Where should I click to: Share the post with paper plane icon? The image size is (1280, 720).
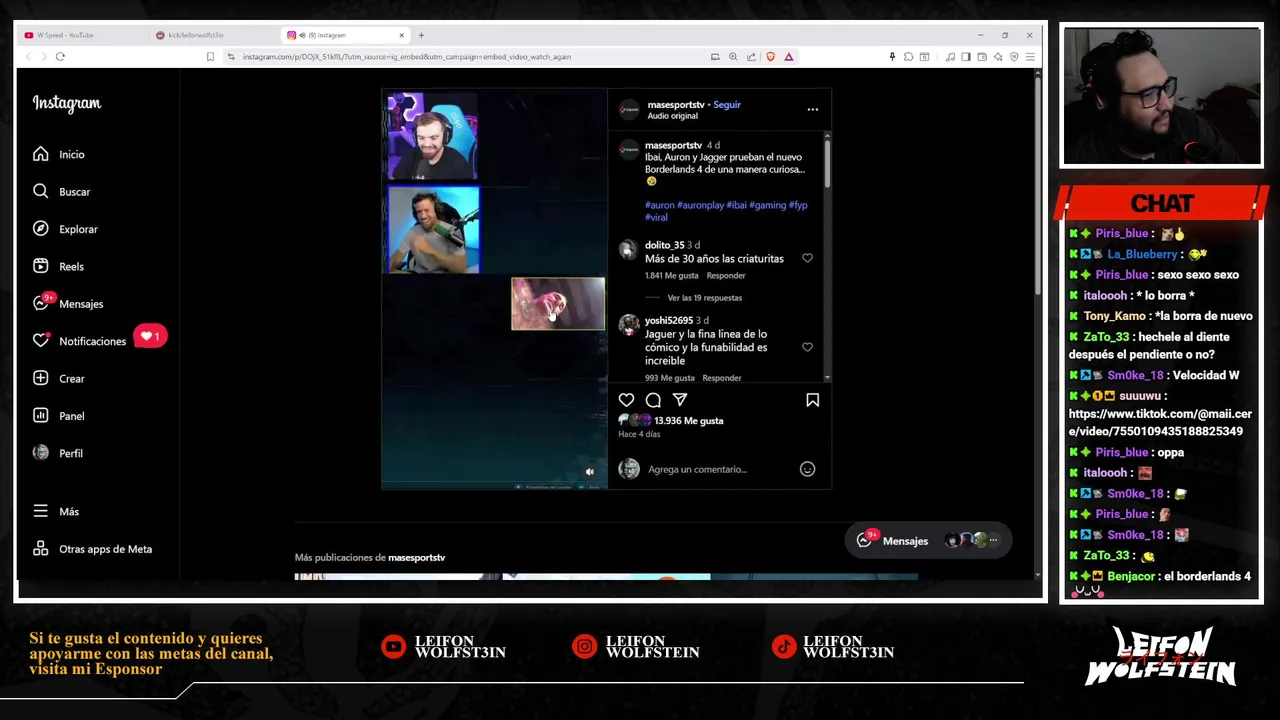click(x=680, y=400)
